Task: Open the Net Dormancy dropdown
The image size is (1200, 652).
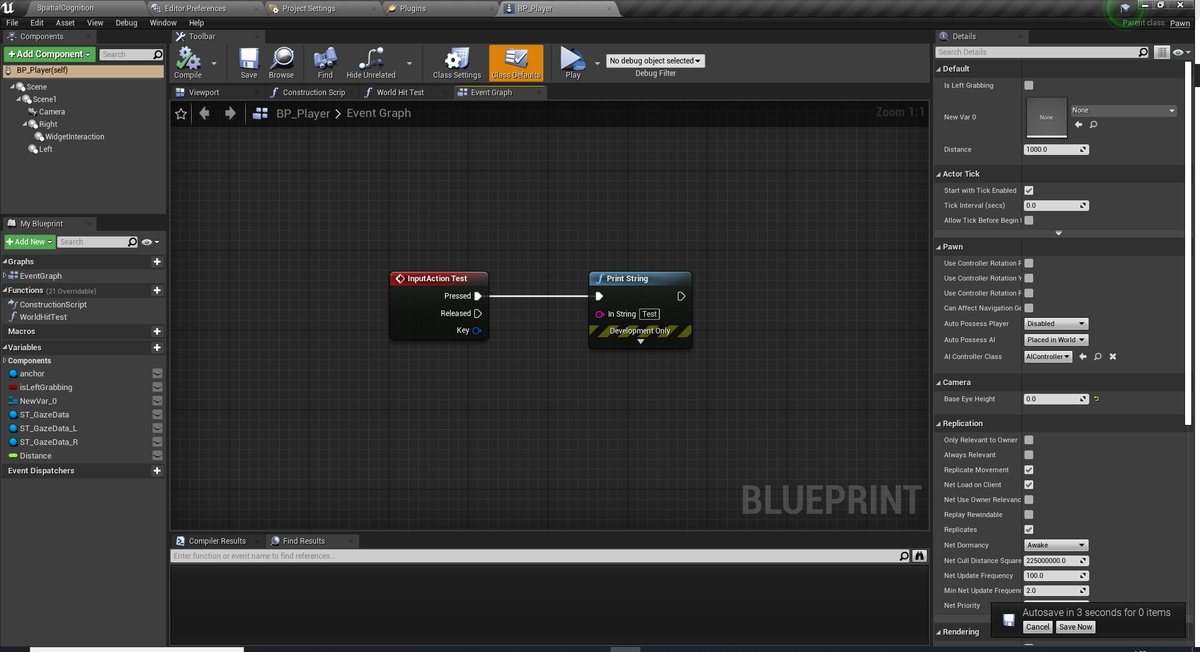Action: 1056,545
